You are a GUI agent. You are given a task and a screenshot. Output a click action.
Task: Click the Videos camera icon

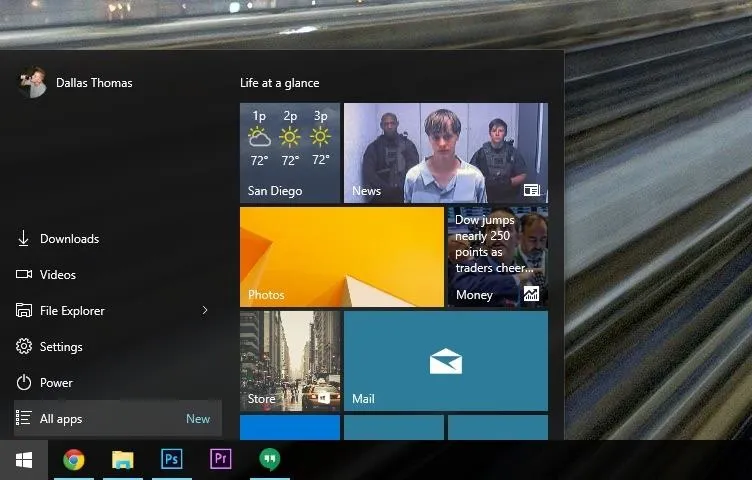24,274
